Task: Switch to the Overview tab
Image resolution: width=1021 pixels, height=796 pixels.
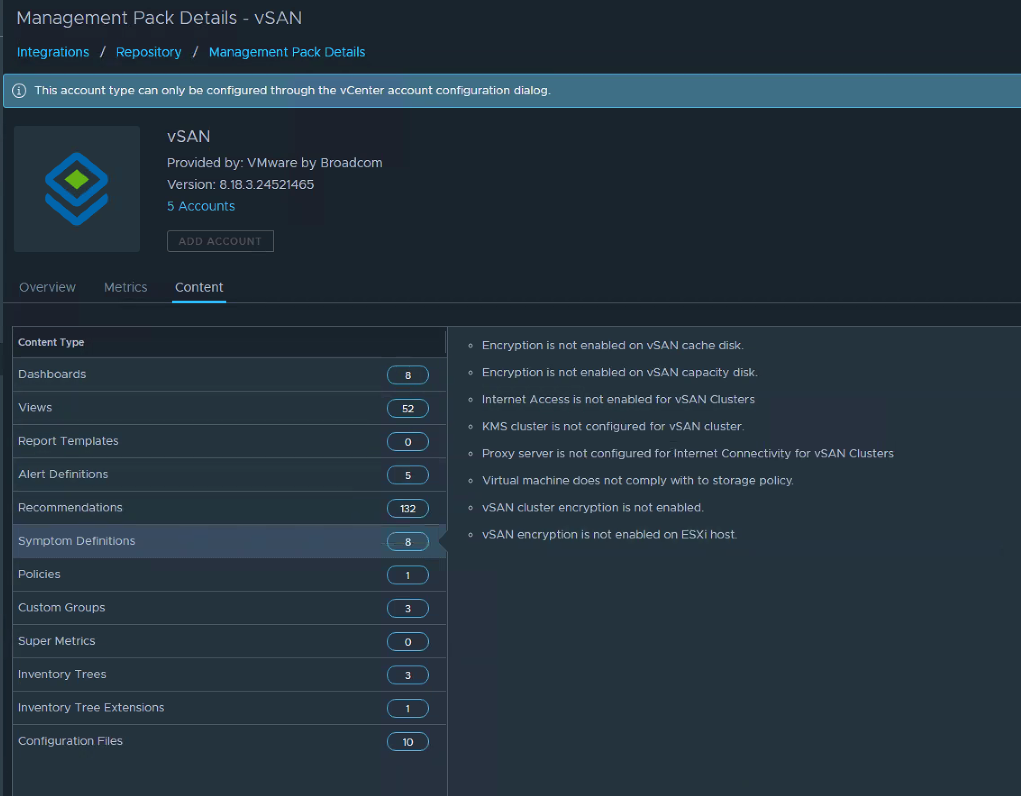Action: [47, 287]
